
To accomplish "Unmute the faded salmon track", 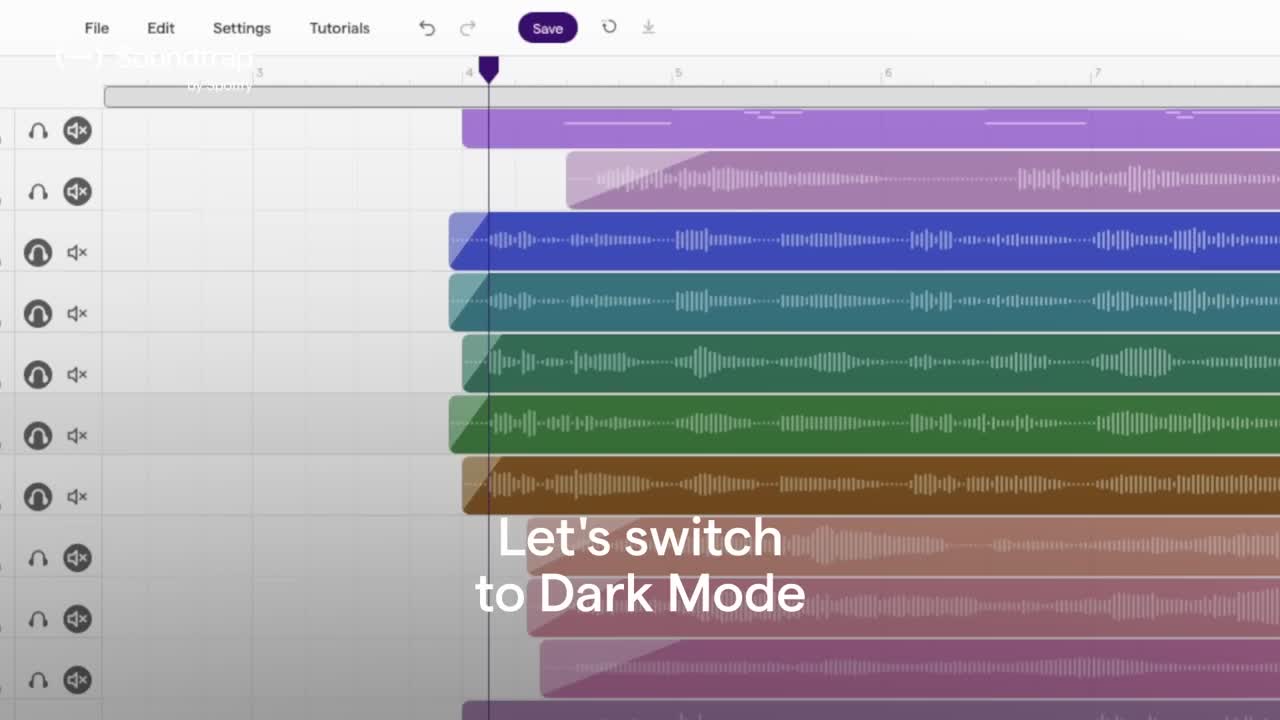I will [78, 557].
